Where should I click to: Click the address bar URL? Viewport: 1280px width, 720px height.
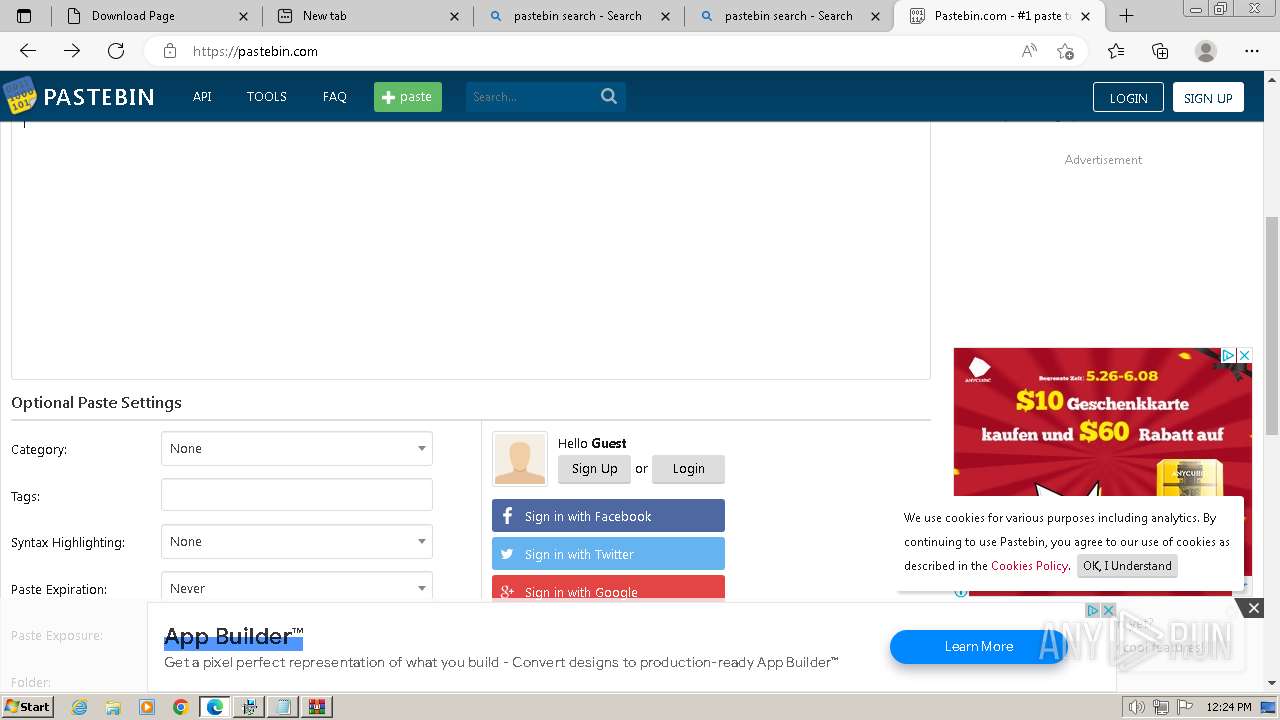[x=255, y=51]
